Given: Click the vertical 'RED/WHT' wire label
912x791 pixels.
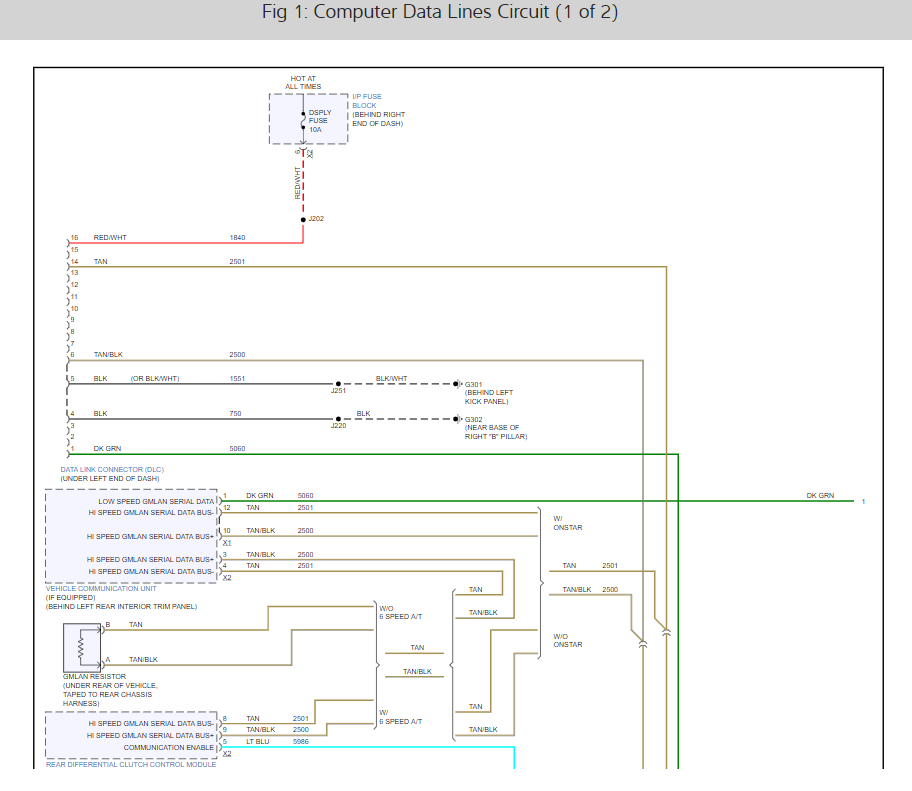Looking at the screenshot, I should (297, 183).
